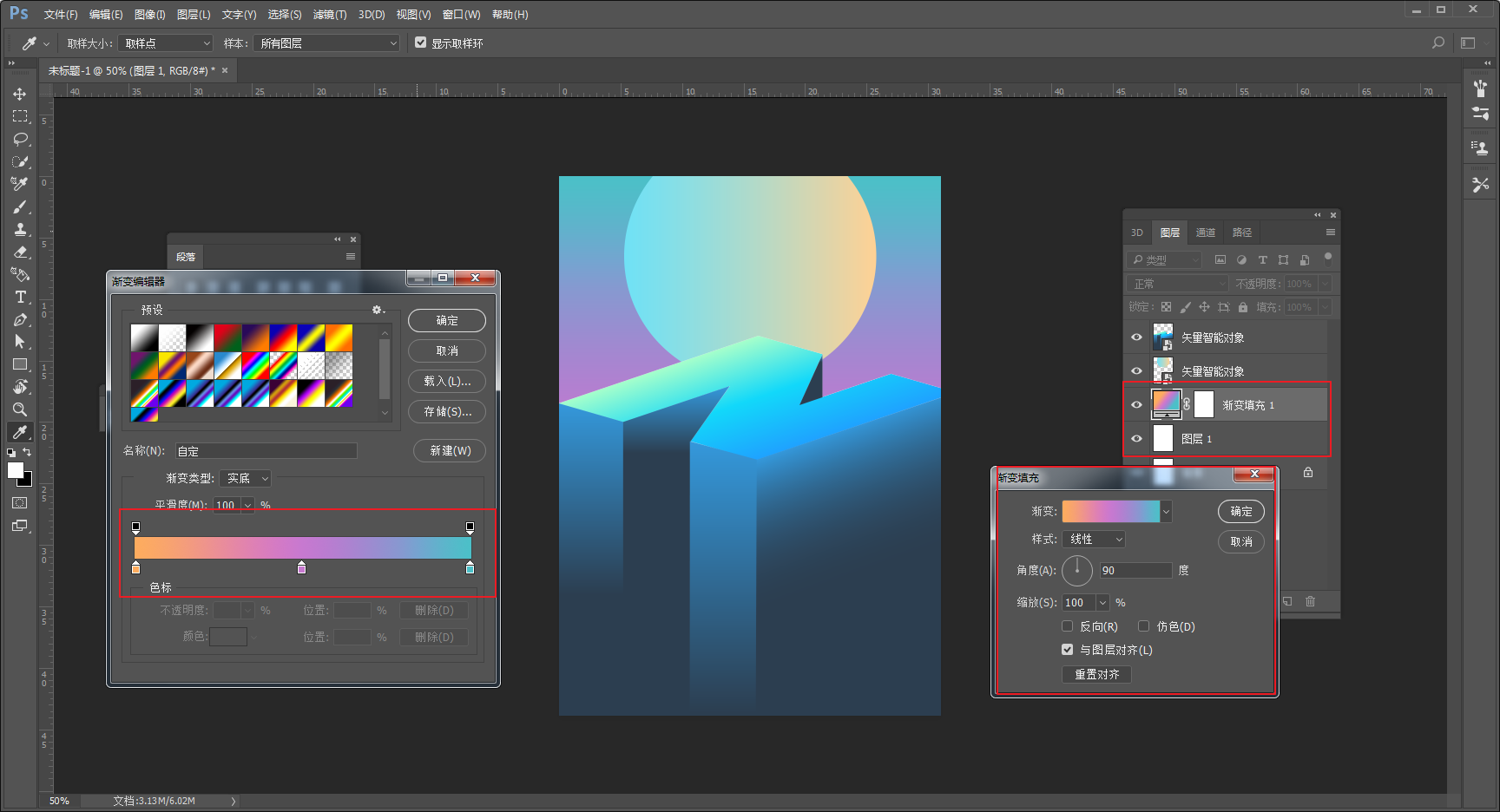Hide the top 矢量智能对象 layer
The image size is (1500, 812).
(x=1136, y=337)
